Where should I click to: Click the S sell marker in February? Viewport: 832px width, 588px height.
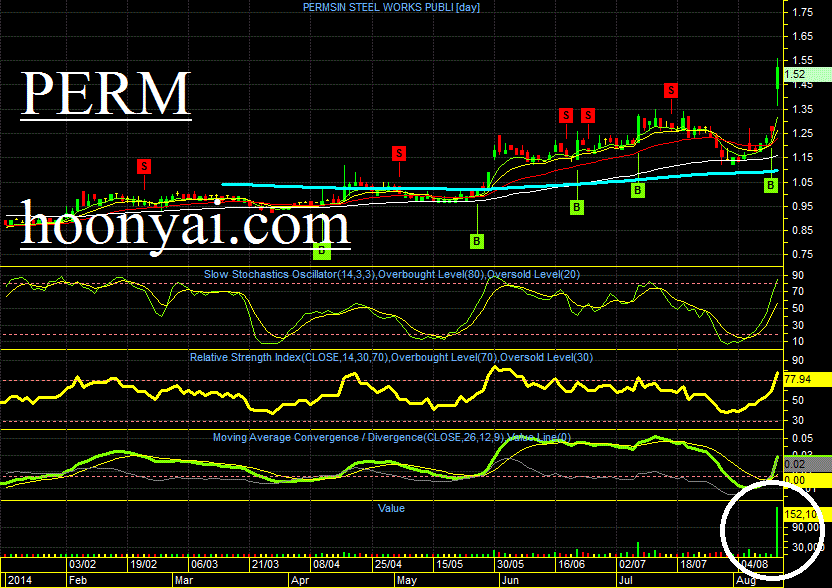click(144, 166)
